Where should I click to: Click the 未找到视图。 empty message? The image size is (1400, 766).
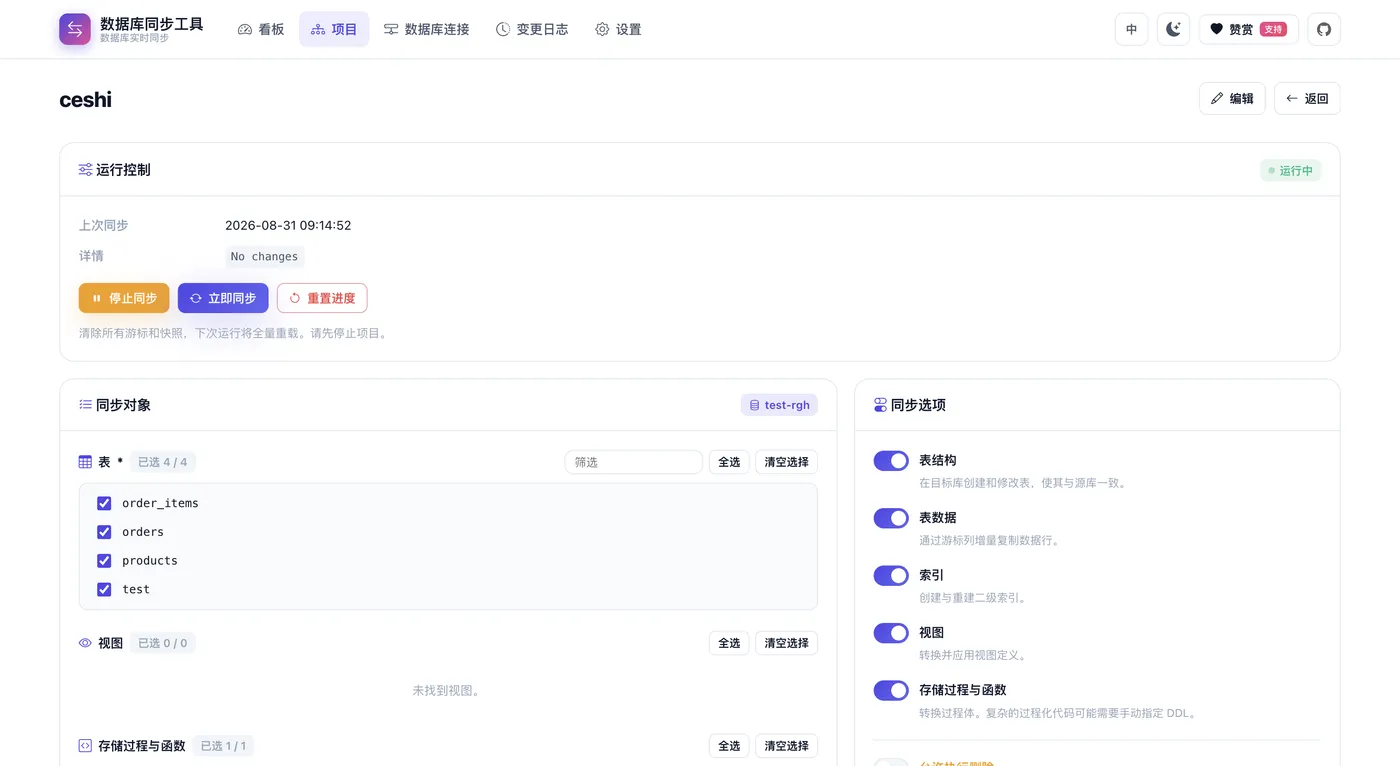click(447, 691)
